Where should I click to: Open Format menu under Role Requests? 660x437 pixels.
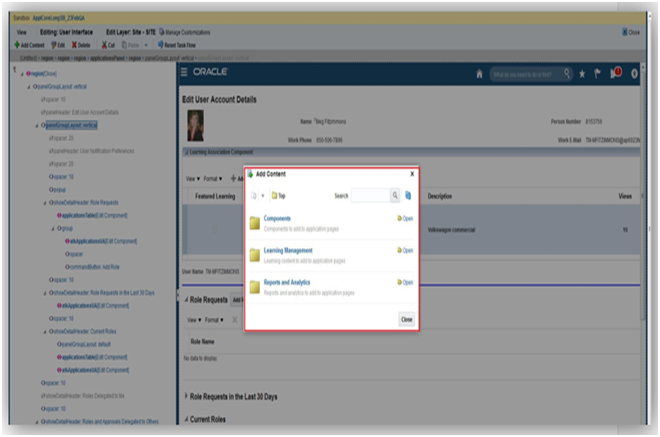(214, 320)
